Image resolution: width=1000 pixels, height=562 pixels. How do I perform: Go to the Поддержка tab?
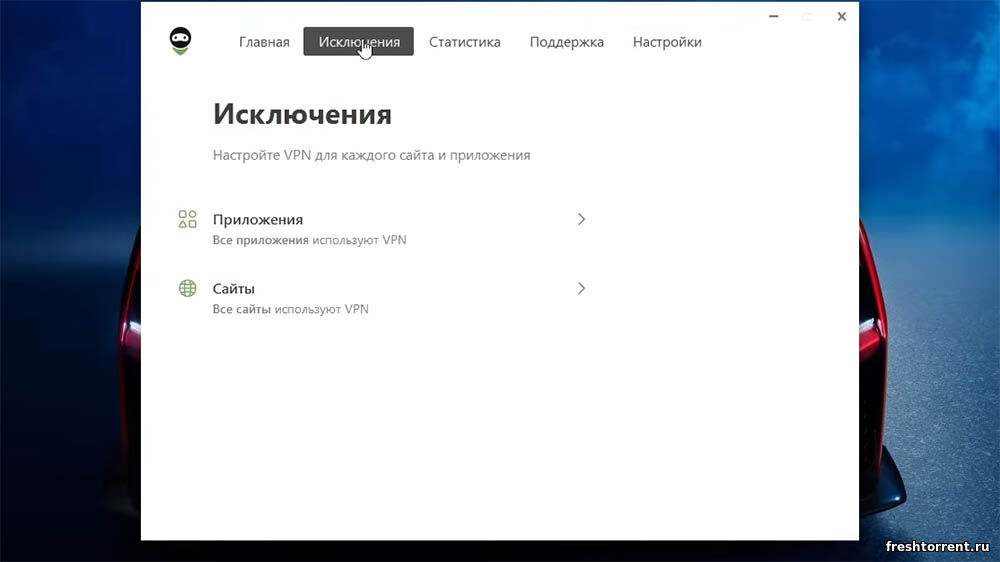coord(566,42)
